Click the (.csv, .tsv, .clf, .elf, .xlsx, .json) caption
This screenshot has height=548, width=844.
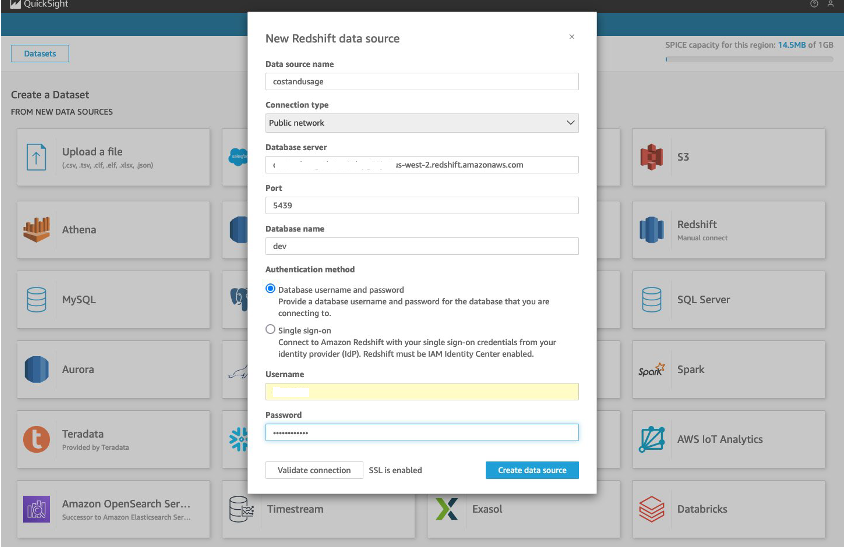108,165
